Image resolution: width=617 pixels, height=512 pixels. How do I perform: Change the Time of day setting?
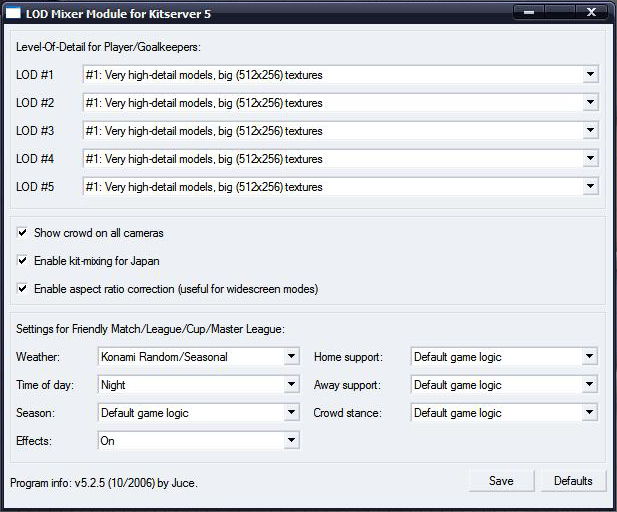point(290,385)
